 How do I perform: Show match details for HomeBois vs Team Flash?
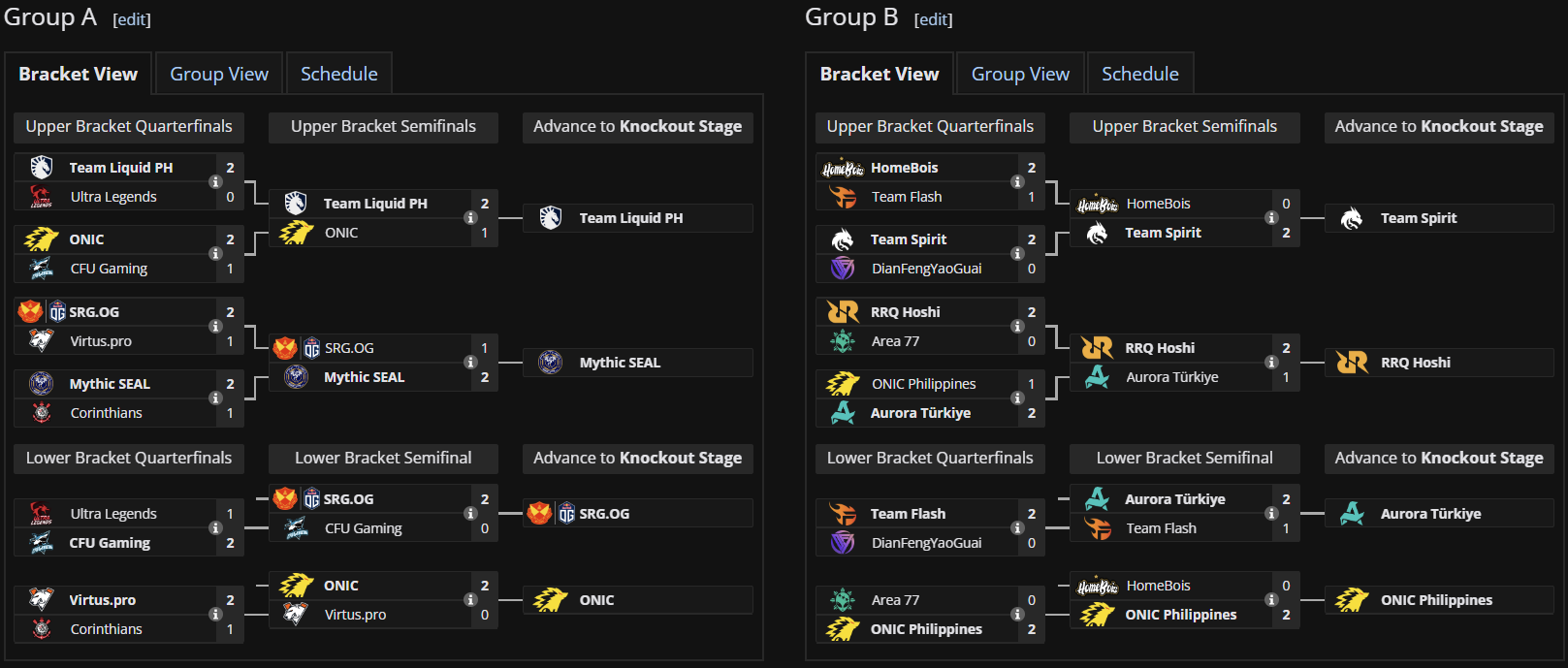pos(1017,182)
